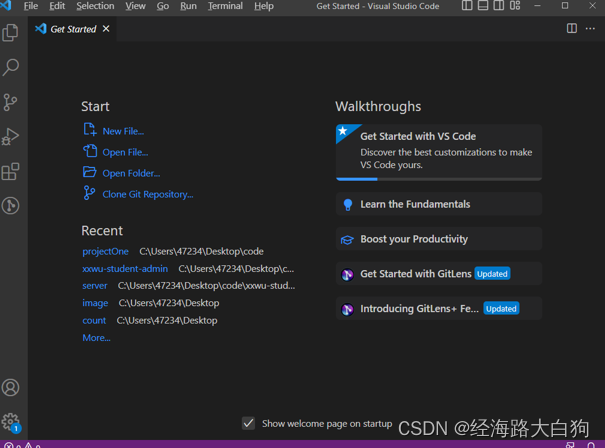Click the graduation cap icon of Boost your Productivity

click(x=347, y=240)
